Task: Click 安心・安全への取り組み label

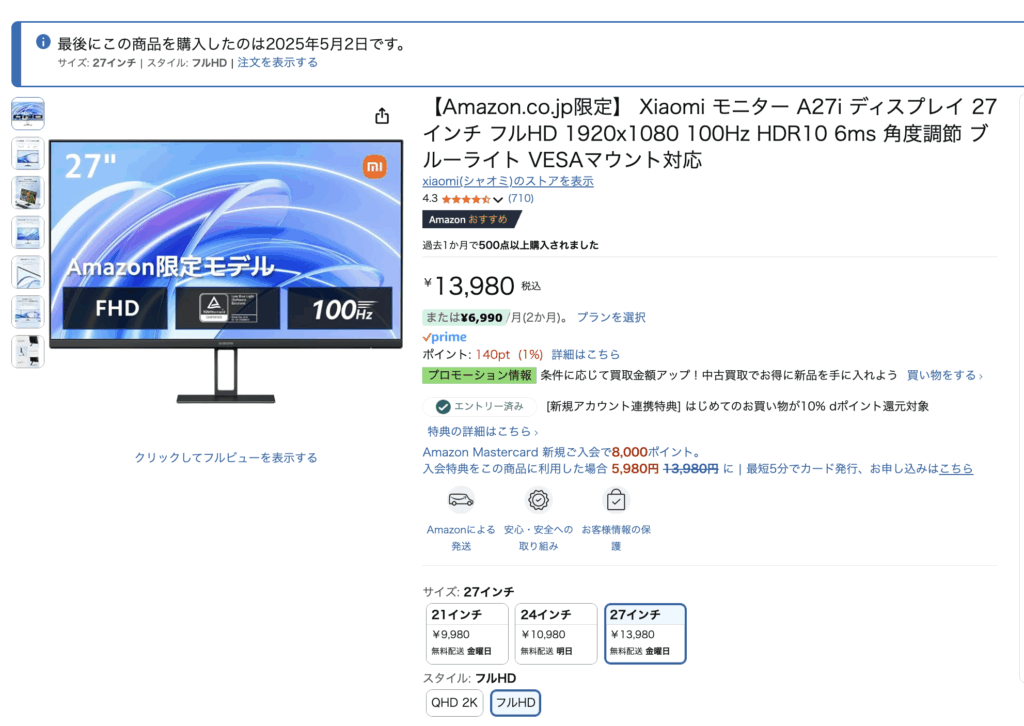Action: click(538, 537)
